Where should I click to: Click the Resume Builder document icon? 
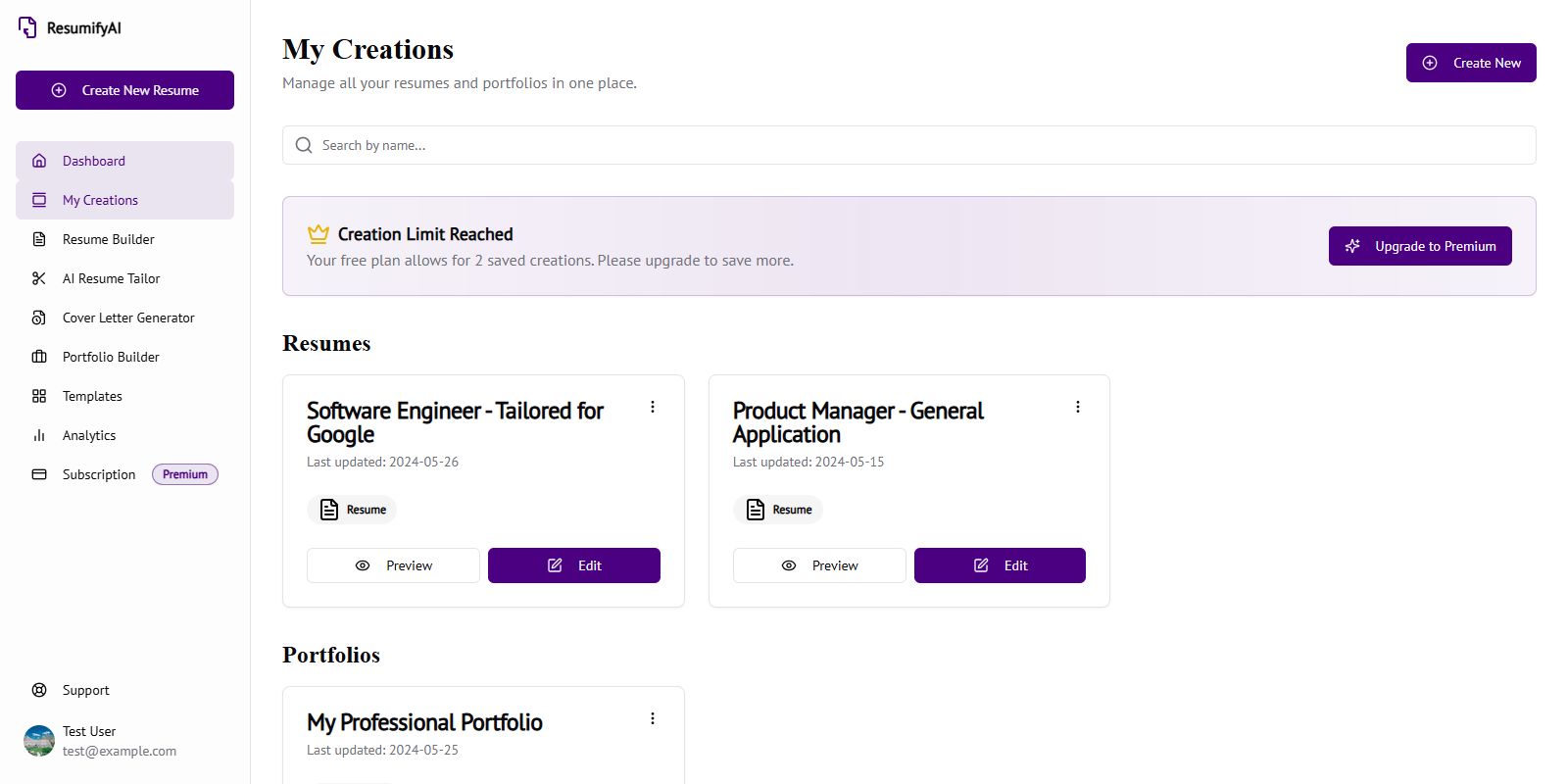pyautogui.click(x=39, y=239)
